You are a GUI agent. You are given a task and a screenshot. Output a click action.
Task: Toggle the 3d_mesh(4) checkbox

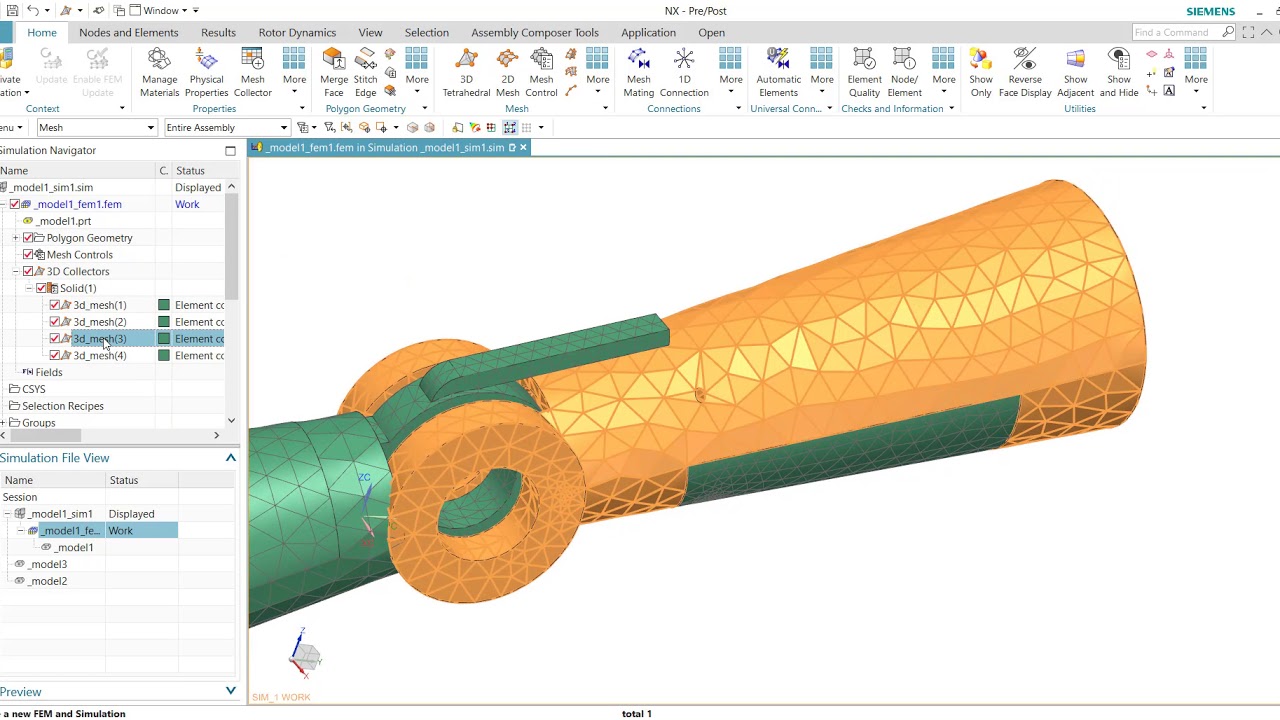coord(55,355)
